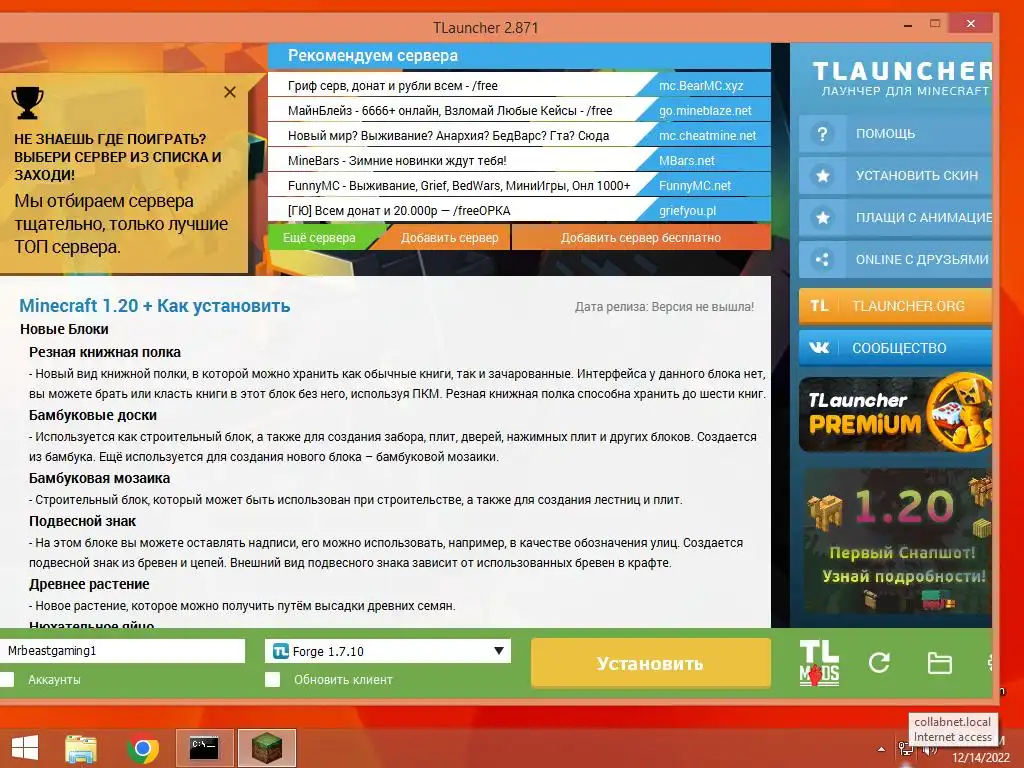The width and height of the screenshot is (1024, 768).
Task: Open Google Chrome from the taskbar
Action: tap(143, 748)
